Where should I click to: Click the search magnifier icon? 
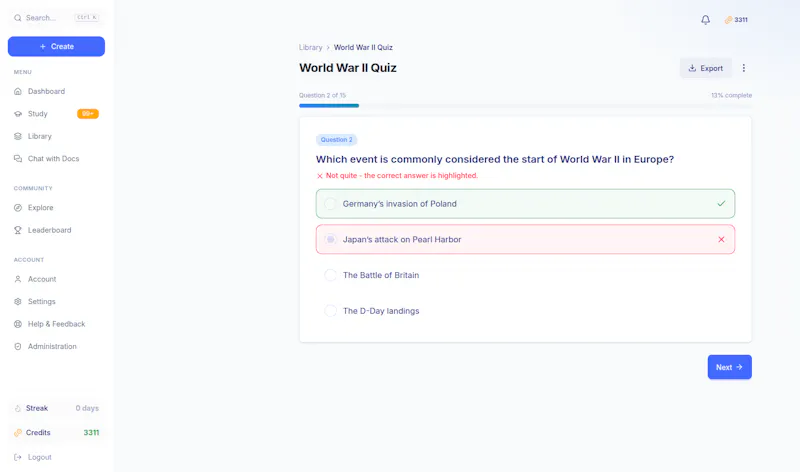18,18
